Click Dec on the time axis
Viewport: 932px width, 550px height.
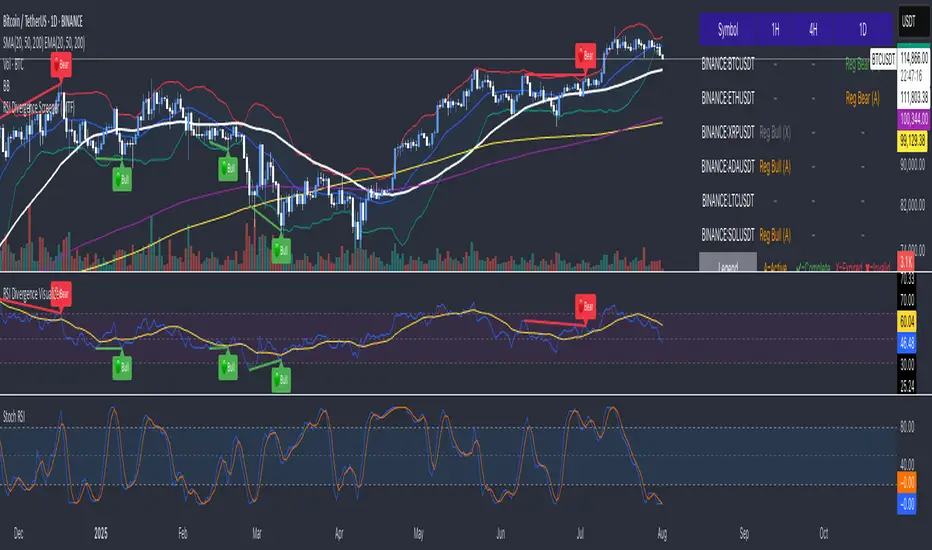(x=18, y=533)
